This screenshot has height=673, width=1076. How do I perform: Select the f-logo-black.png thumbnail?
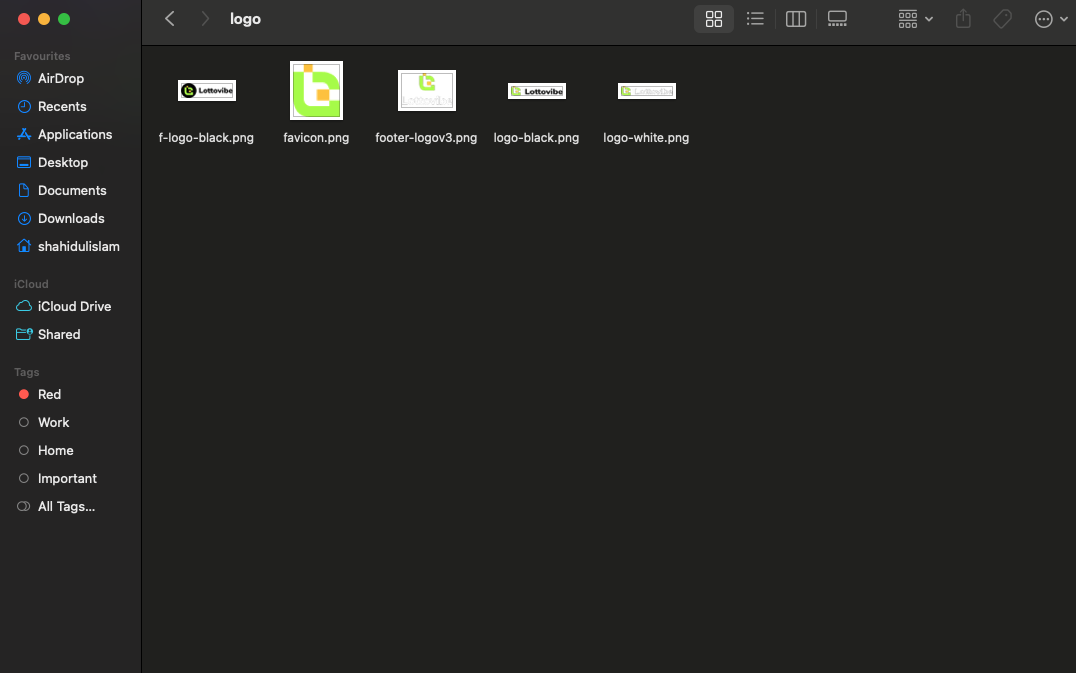point(207,91)
